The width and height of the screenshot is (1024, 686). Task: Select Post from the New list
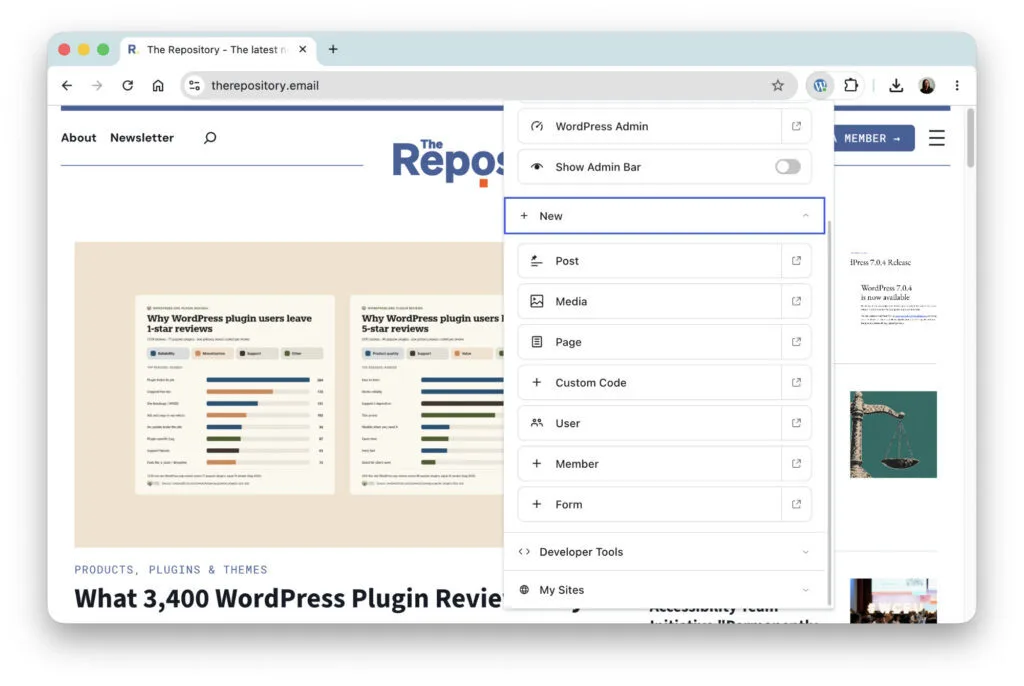(x=650, y=261)
